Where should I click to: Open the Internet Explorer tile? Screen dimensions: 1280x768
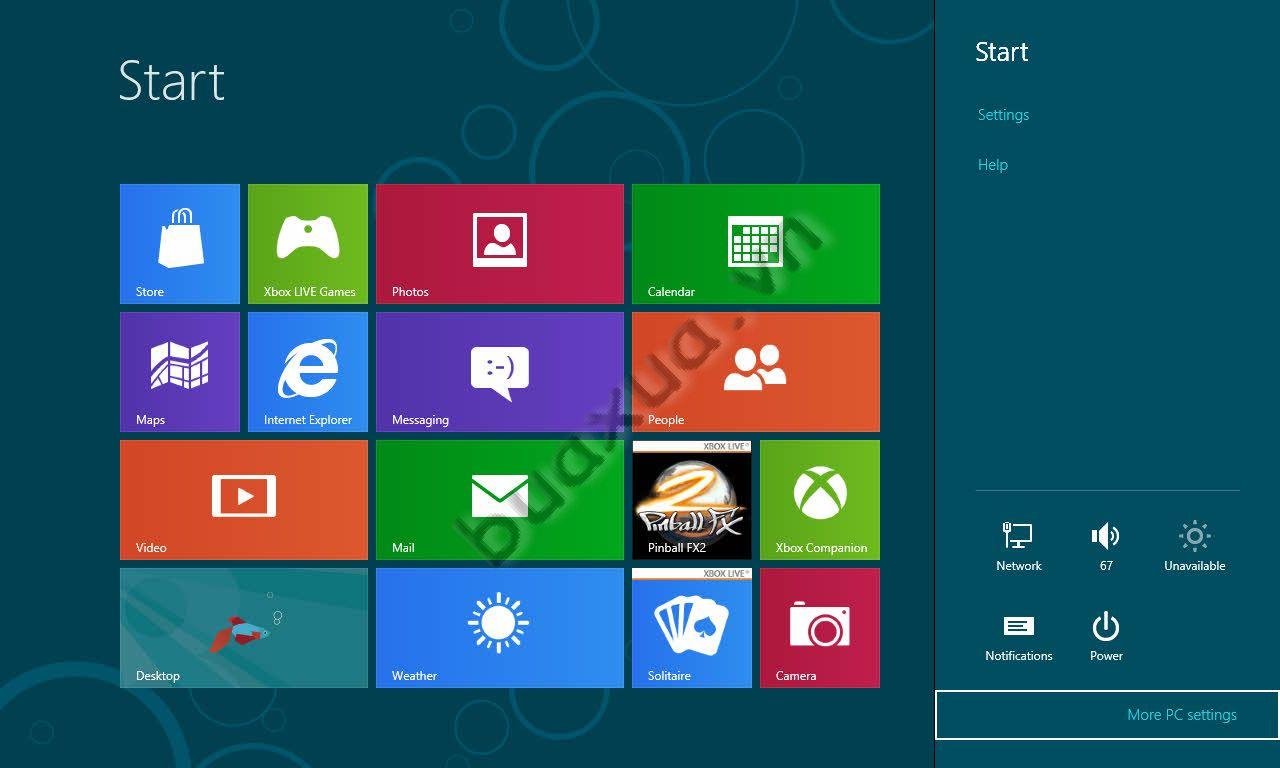click(x=308, y=372)
